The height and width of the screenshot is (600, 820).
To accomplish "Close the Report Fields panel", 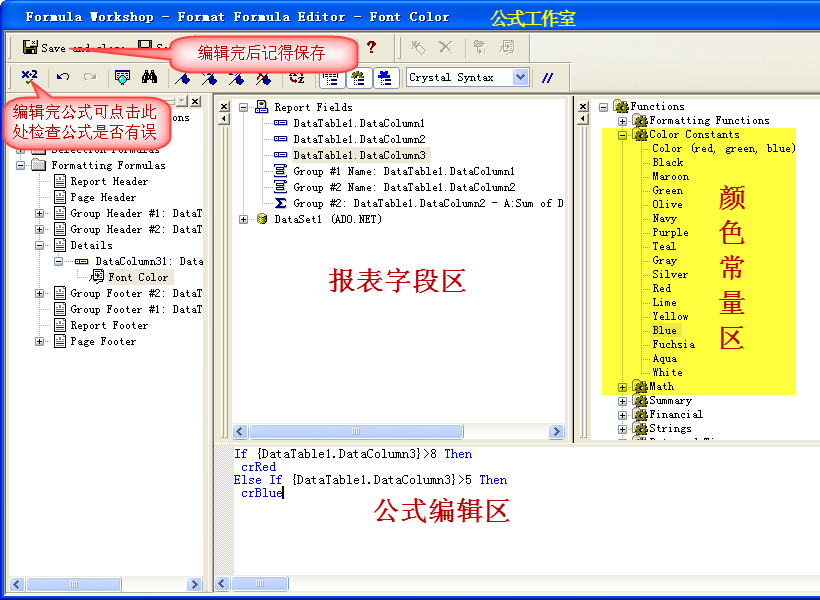I will pos(224,106).
